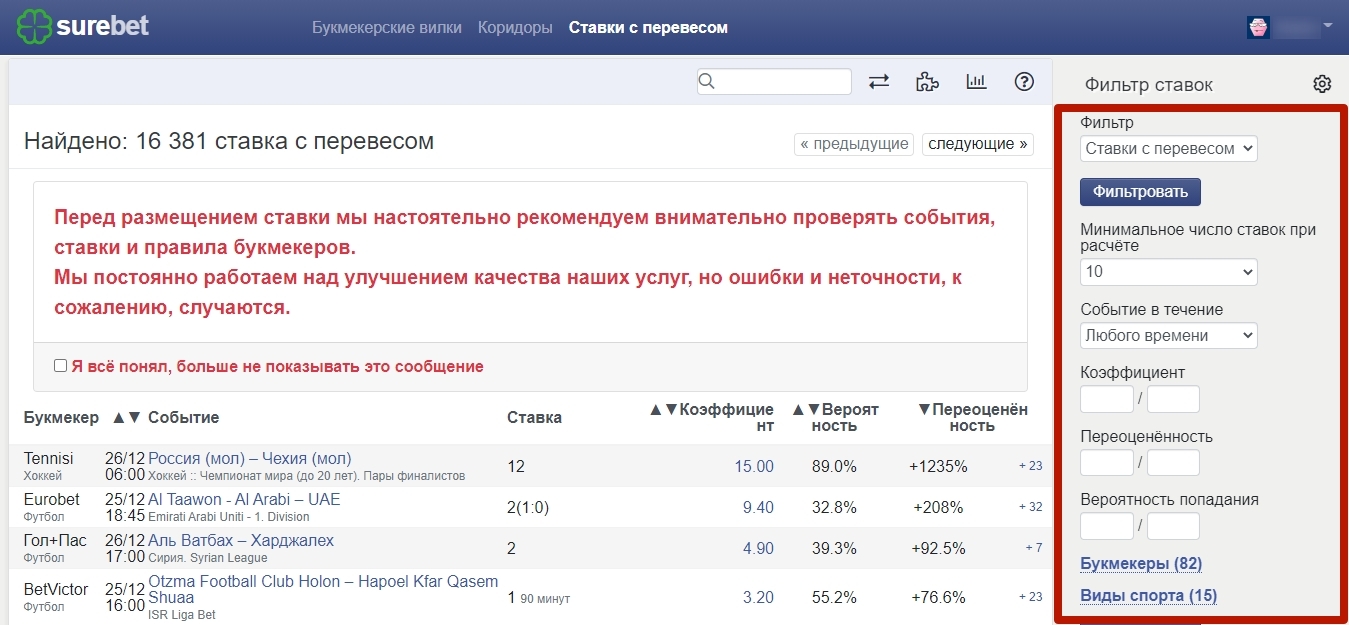The image size is (1349, 625).
Task: Click the user avatar icon
Action: pos(1258,27)
